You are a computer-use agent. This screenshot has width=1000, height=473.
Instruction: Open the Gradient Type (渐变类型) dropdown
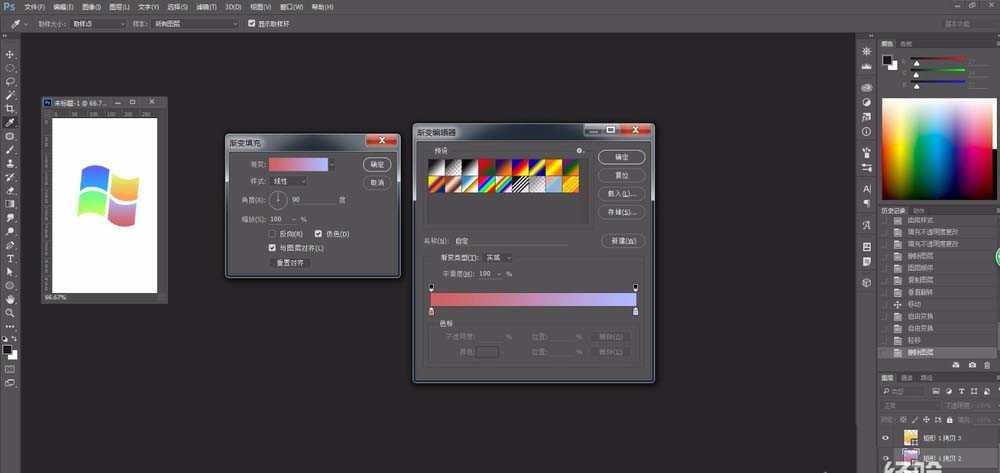(498, 258)
